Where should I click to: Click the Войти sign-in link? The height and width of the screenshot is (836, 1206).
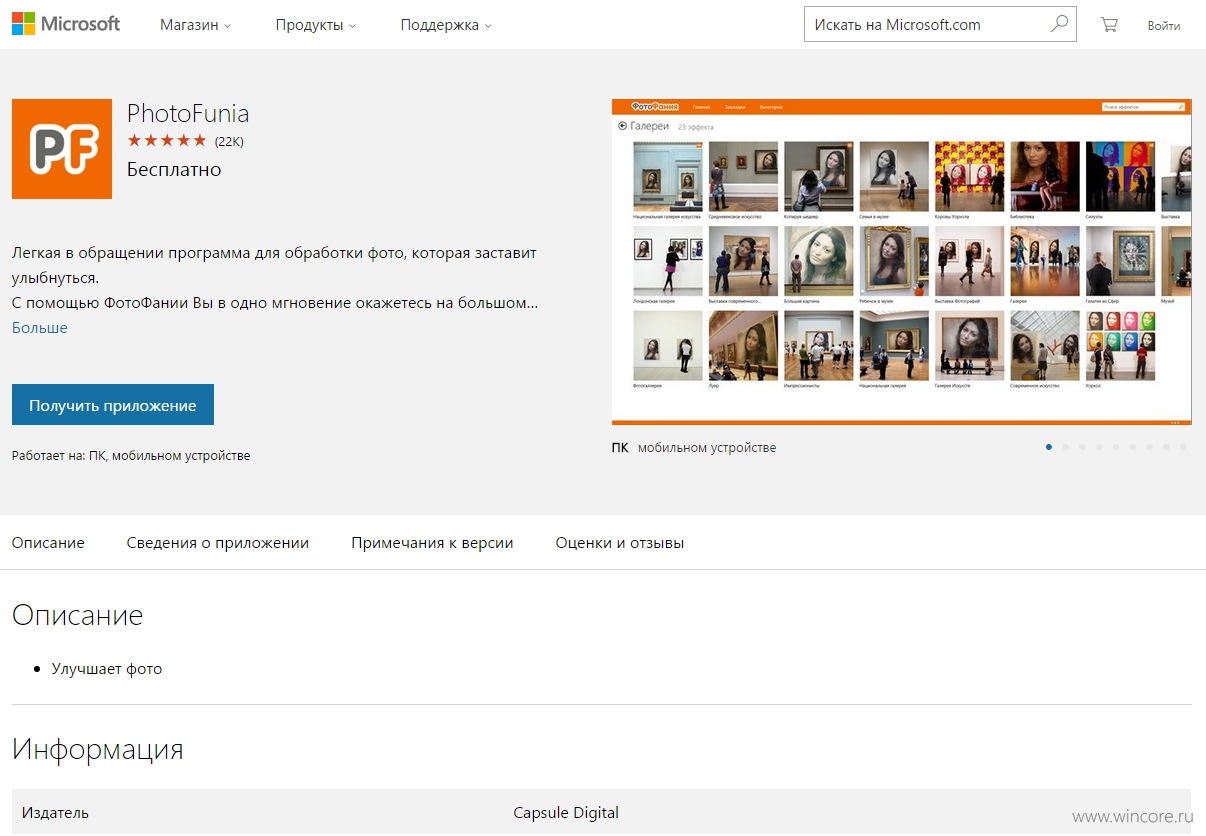(1164, 26)
